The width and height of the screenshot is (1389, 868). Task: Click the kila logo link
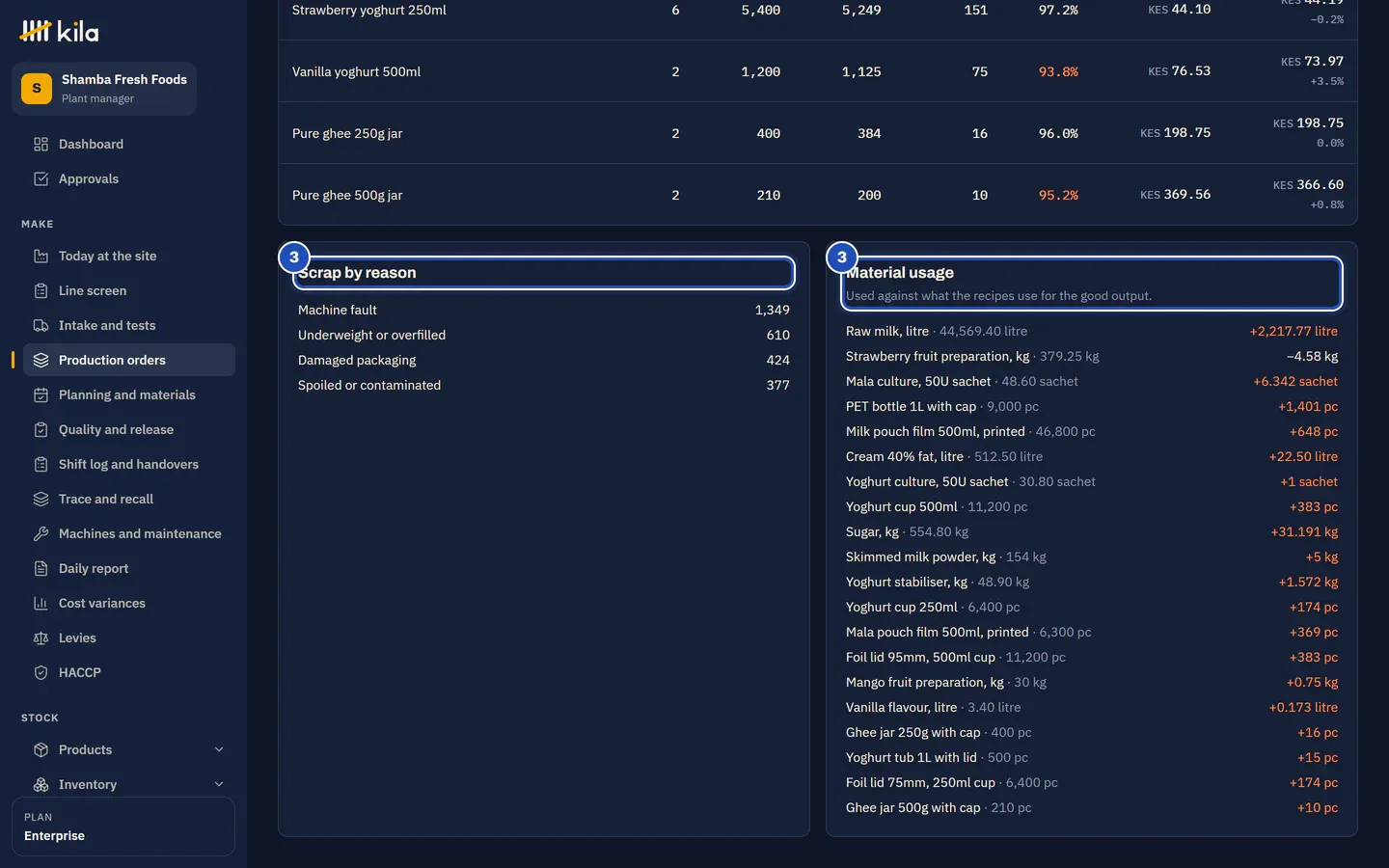59,32
